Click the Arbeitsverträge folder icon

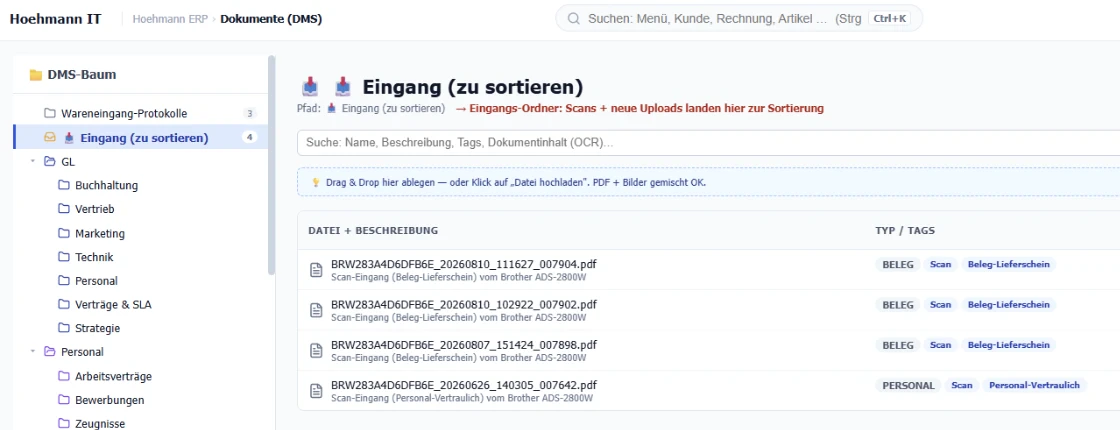[64, 376]
